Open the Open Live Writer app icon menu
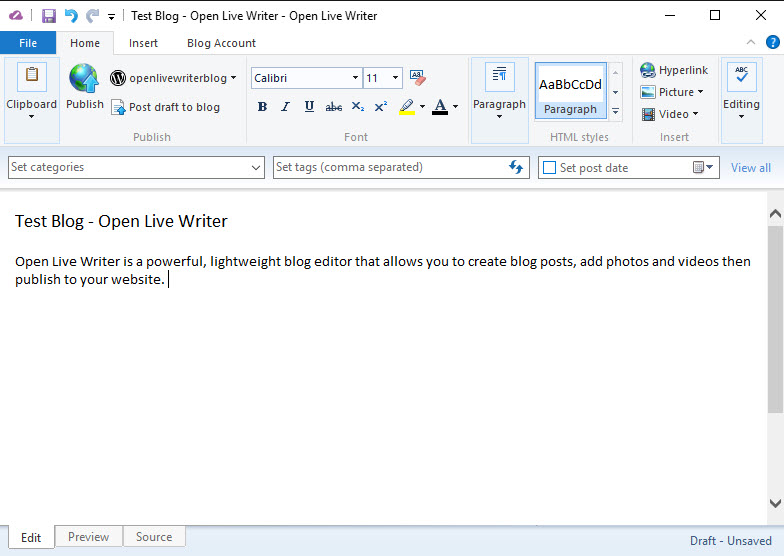The height and width of the screenshot is (556, 784). 16,16
